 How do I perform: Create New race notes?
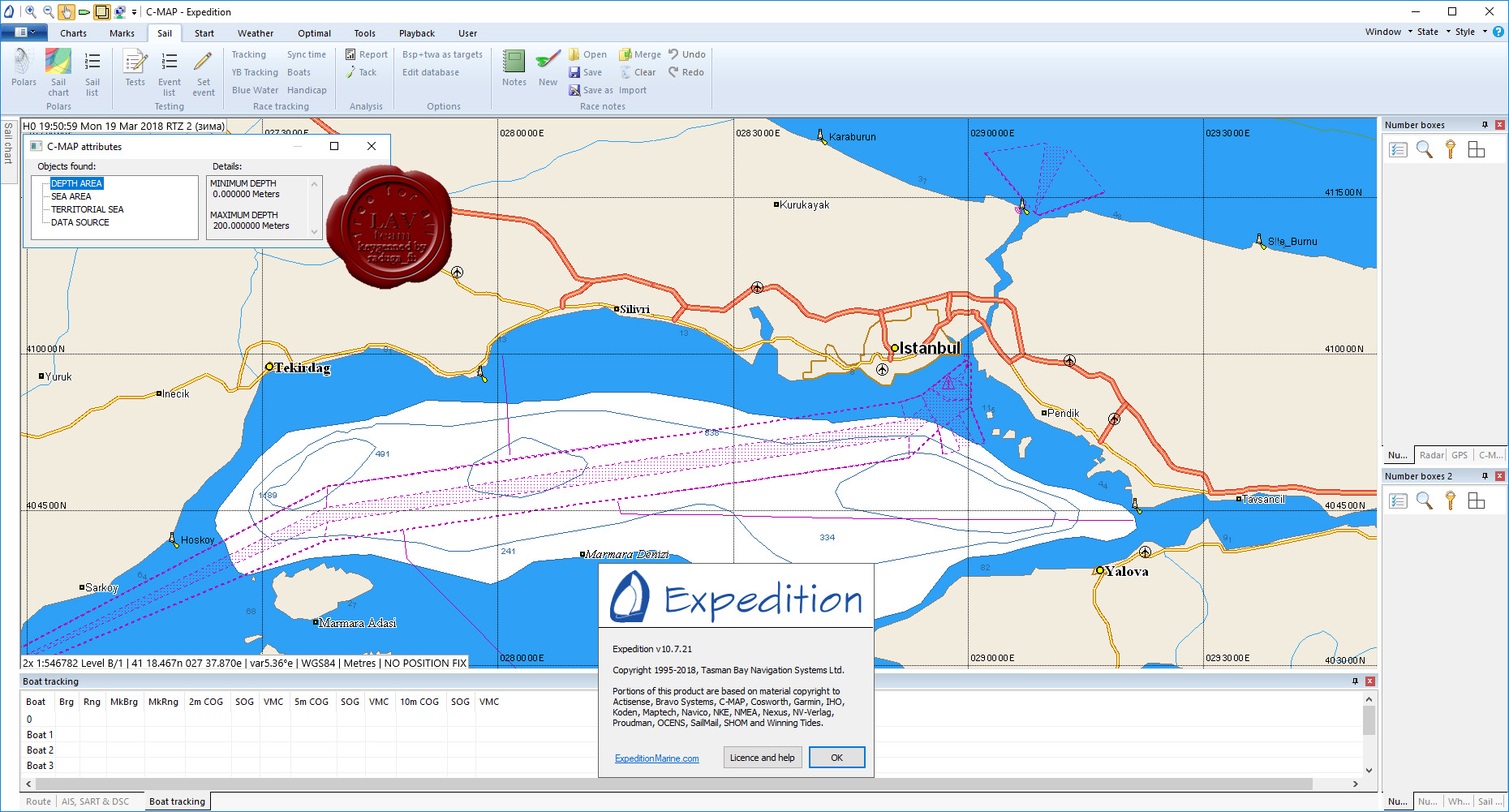tap(548, 67)
